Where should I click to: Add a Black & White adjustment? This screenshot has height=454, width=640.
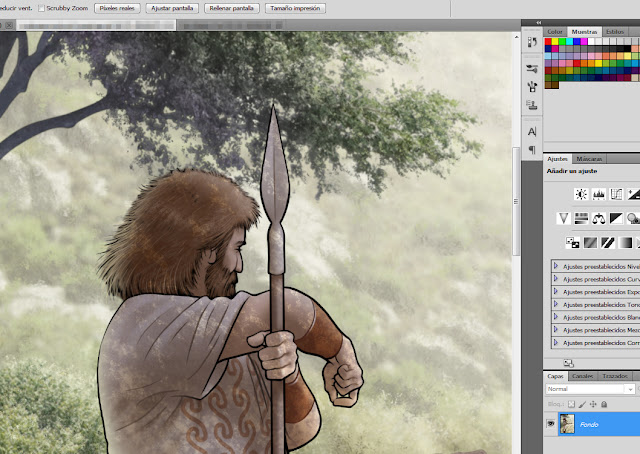616,218
